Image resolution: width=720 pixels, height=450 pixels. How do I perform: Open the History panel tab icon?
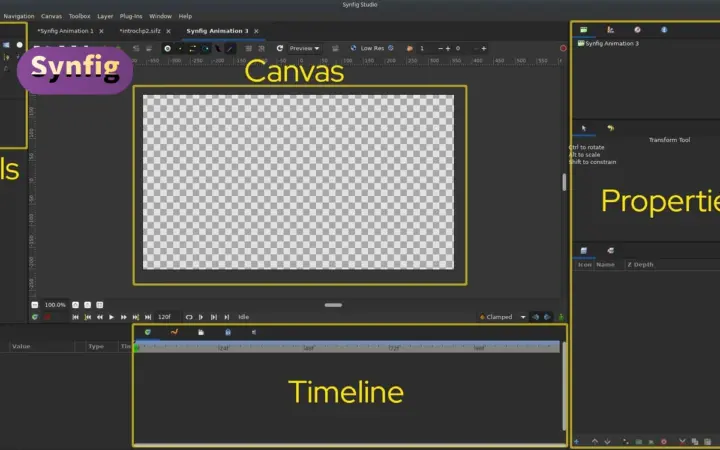[x=610, y=30]
